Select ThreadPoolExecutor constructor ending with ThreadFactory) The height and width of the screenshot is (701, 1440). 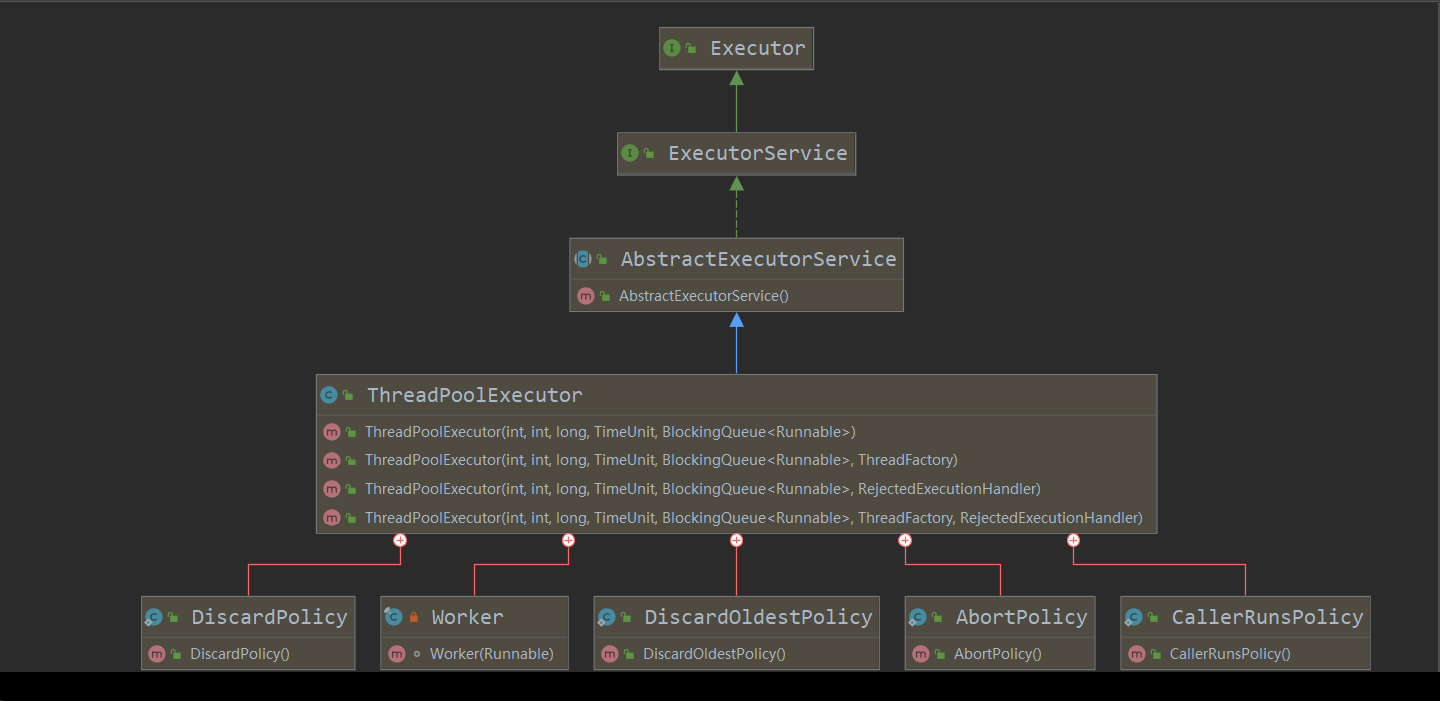[x=660, y=460]
